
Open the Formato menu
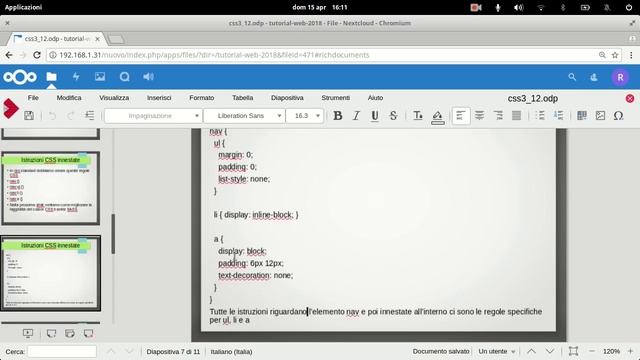tap(202, 98)
